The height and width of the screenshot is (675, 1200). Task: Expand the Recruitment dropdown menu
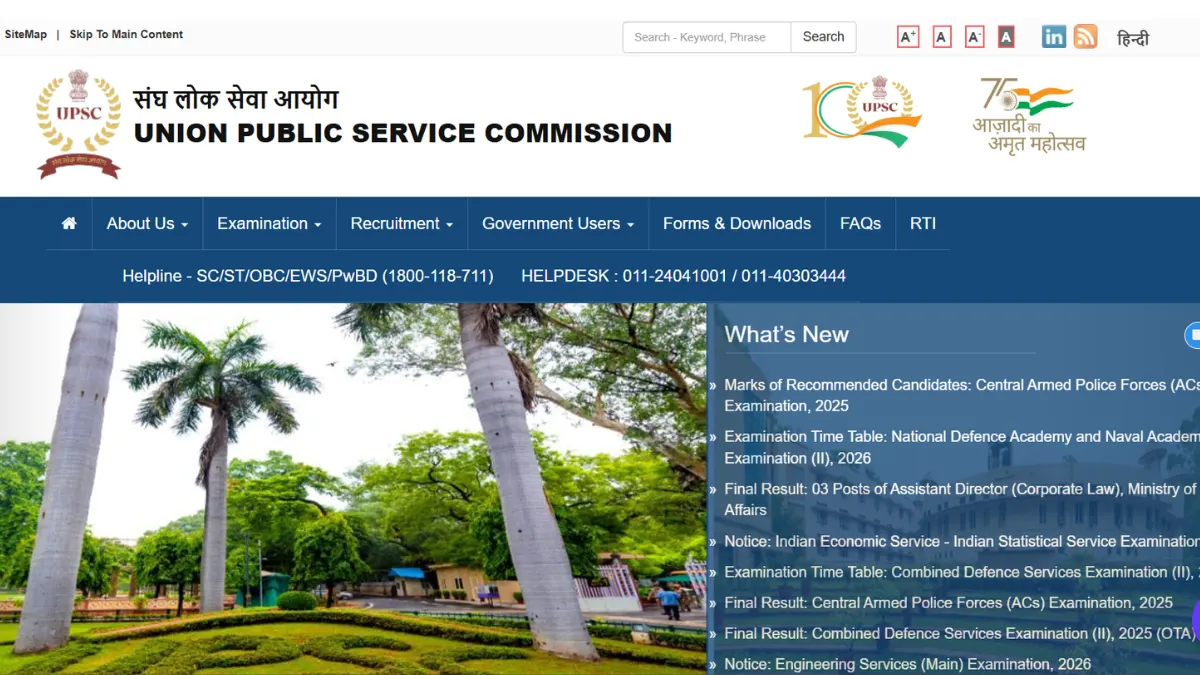pos(402,223)
